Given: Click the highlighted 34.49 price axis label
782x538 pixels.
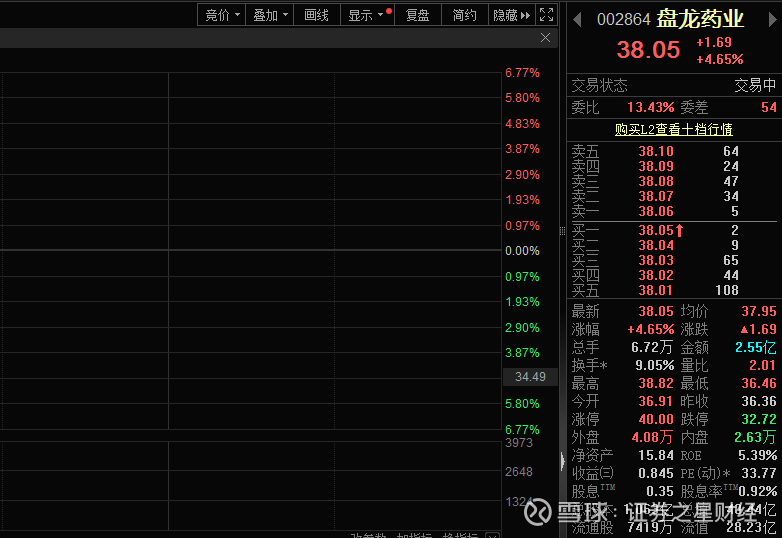Looking at the screenshot, I should click(530, 376).
